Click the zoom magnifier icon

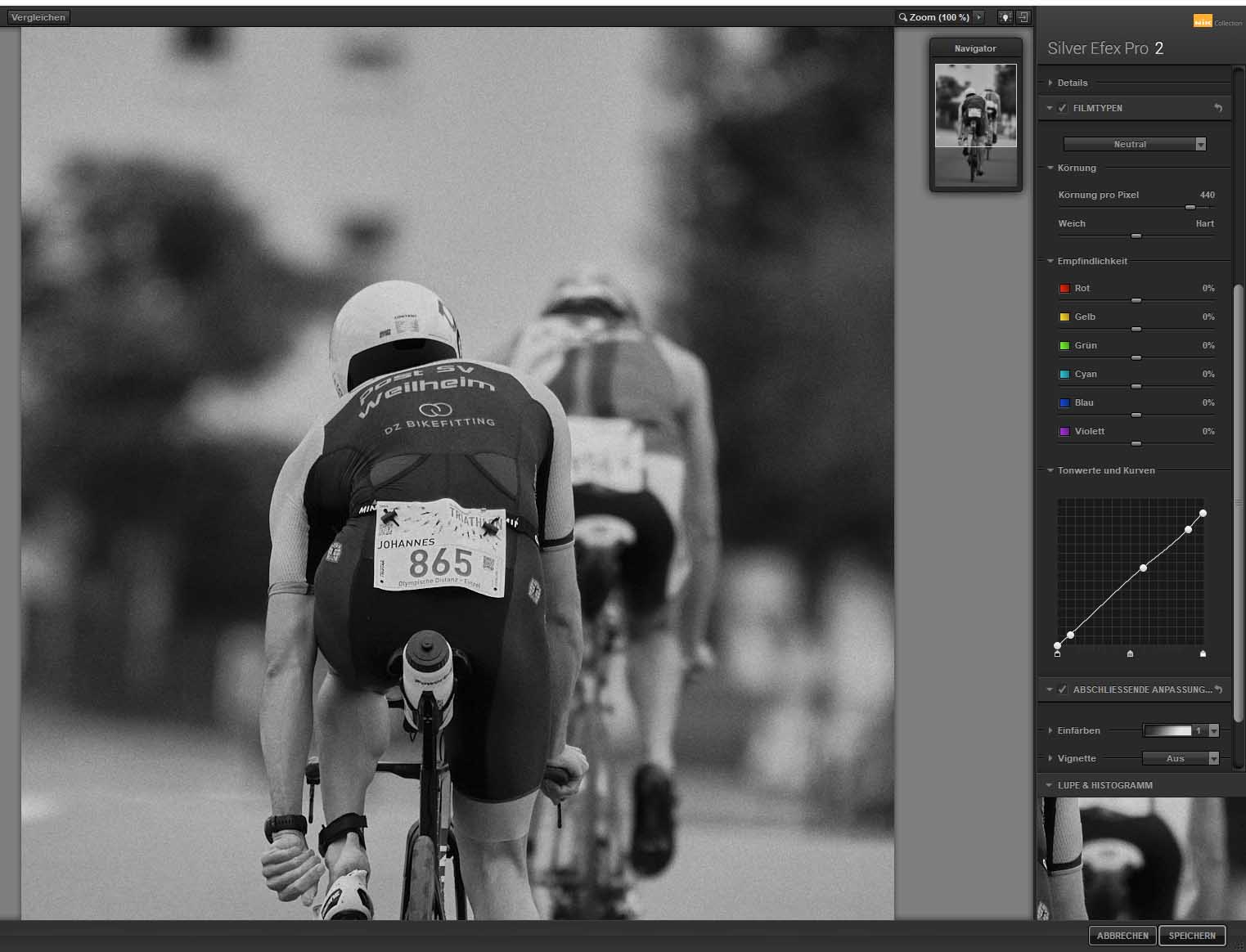903,17
